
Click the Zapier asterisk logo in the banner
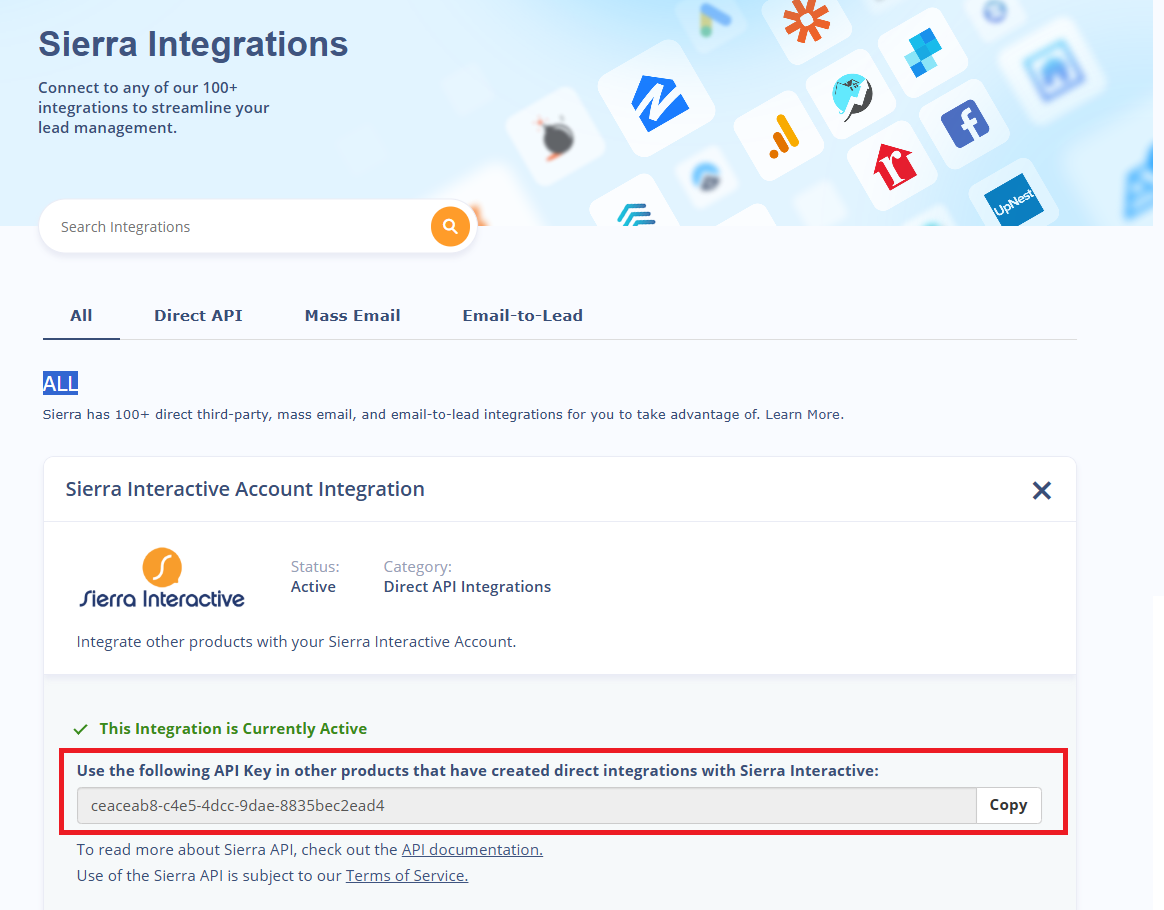[x=807, y=20]
